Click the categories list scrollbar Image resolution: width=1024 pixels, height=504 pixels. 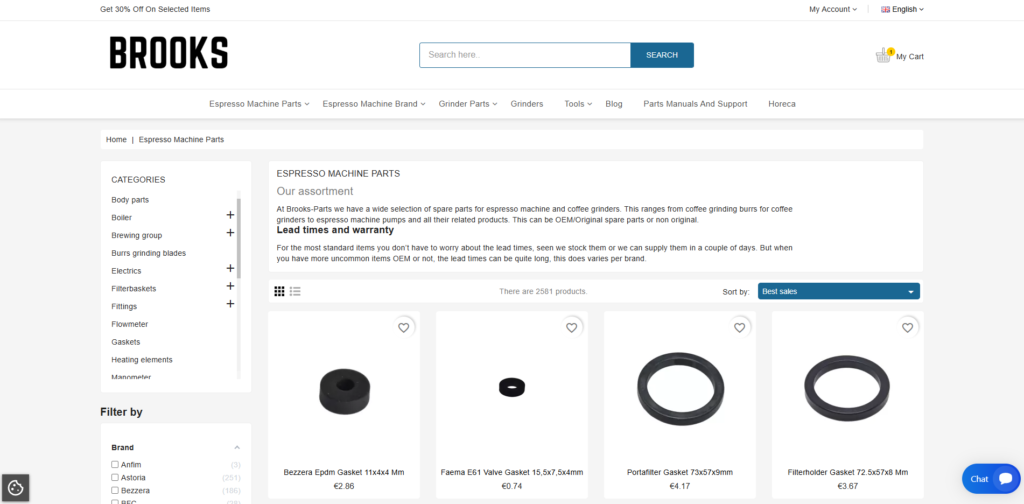238,238
